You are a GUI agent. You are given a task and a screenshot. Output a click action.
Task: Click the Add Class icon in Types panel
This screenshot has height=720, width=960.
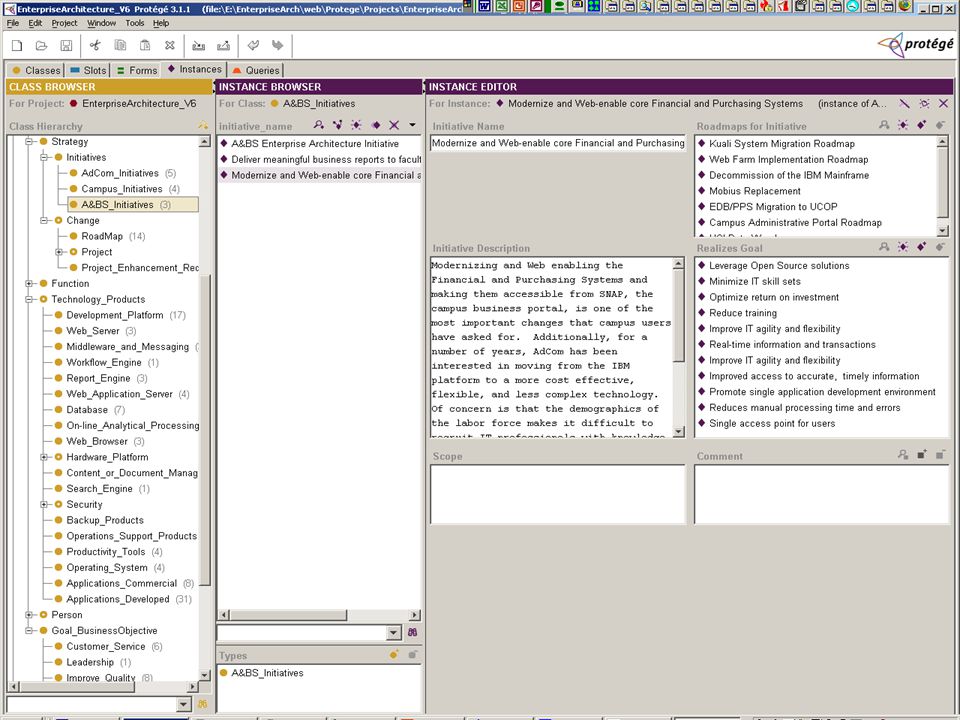click(x=394, y=654)
